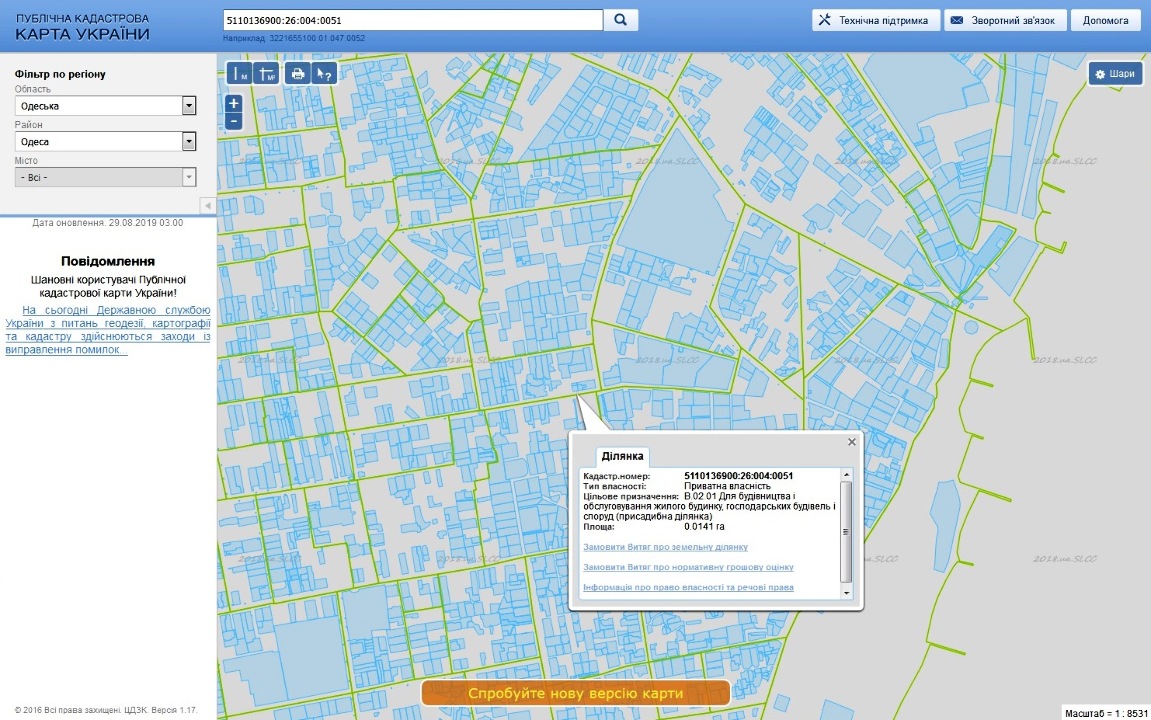This screenshot has height=720, width=1151.
Task: Select the Ділянка tab
Action: (622, 457)
